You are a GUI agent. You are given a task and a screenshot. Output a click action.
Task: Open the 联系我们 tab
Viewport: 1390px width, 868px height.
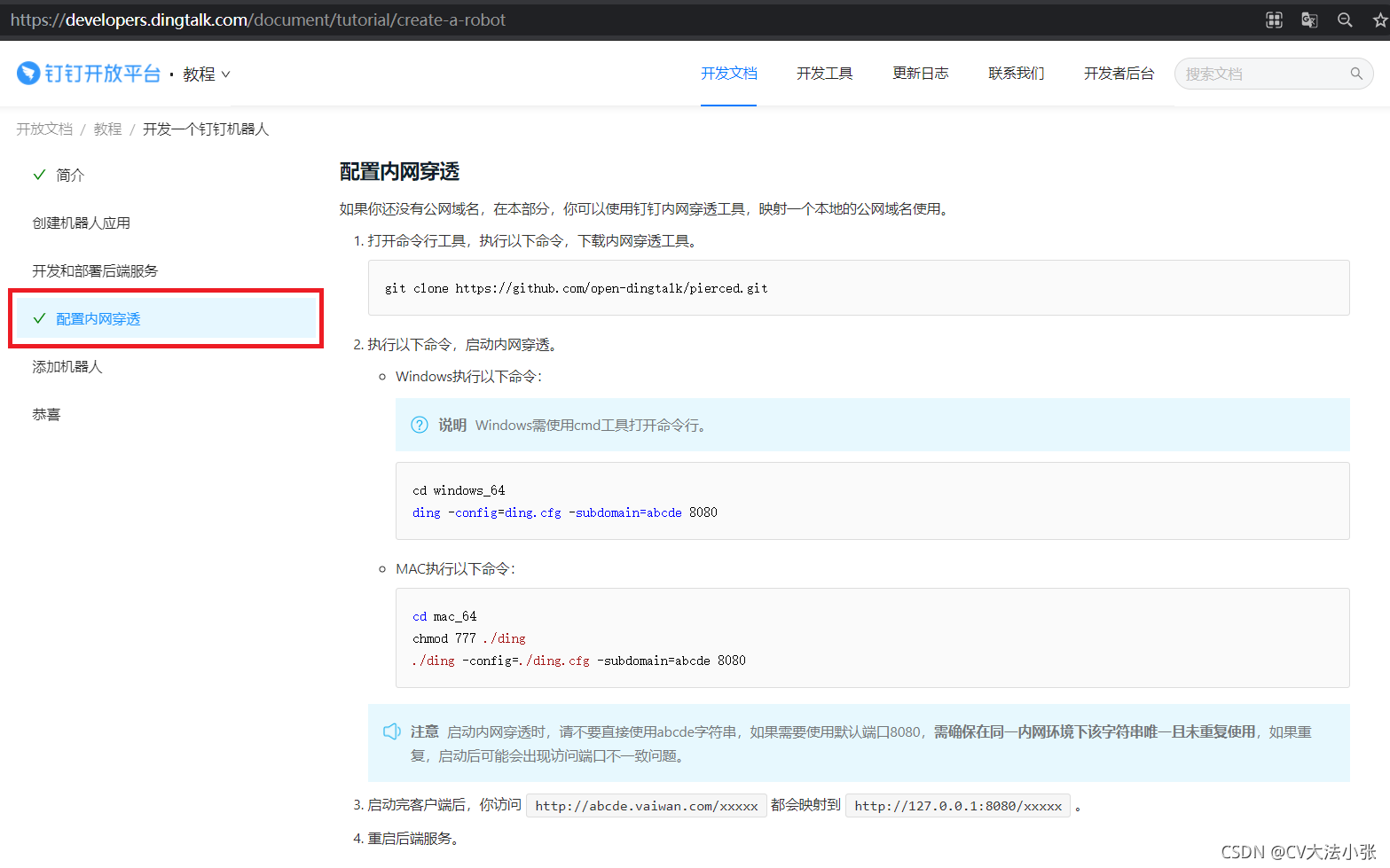[x=1016, y=74]
